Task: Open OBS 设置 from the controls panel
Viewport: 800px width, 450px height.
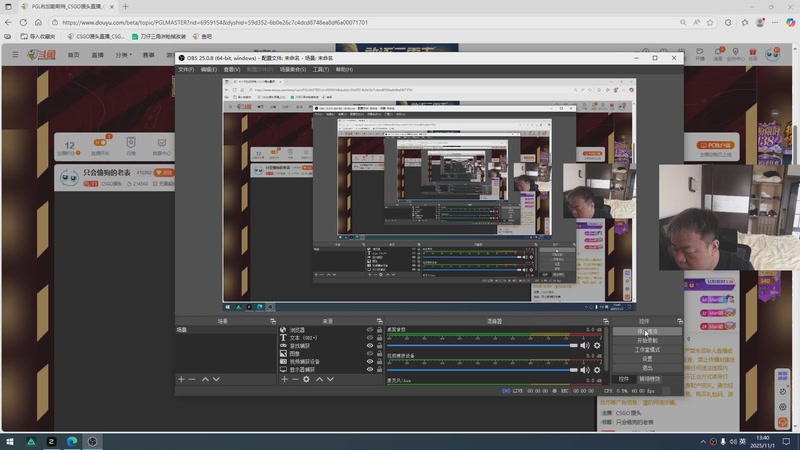Action: pyautogui.click(x=647, y=359)
